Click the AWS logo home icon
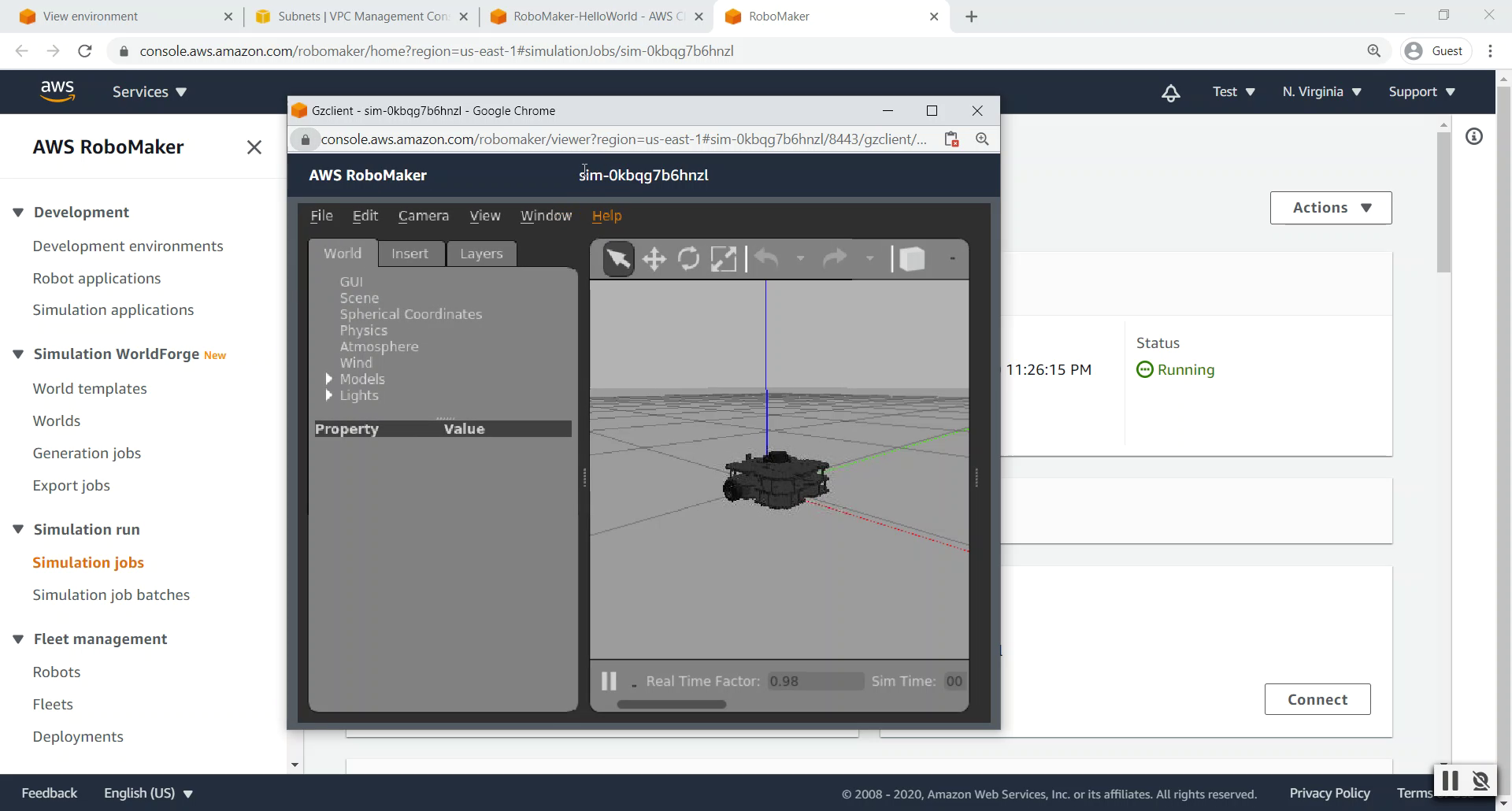The height and width of the screenshot is (811, 1512). (x=57, y=91)
